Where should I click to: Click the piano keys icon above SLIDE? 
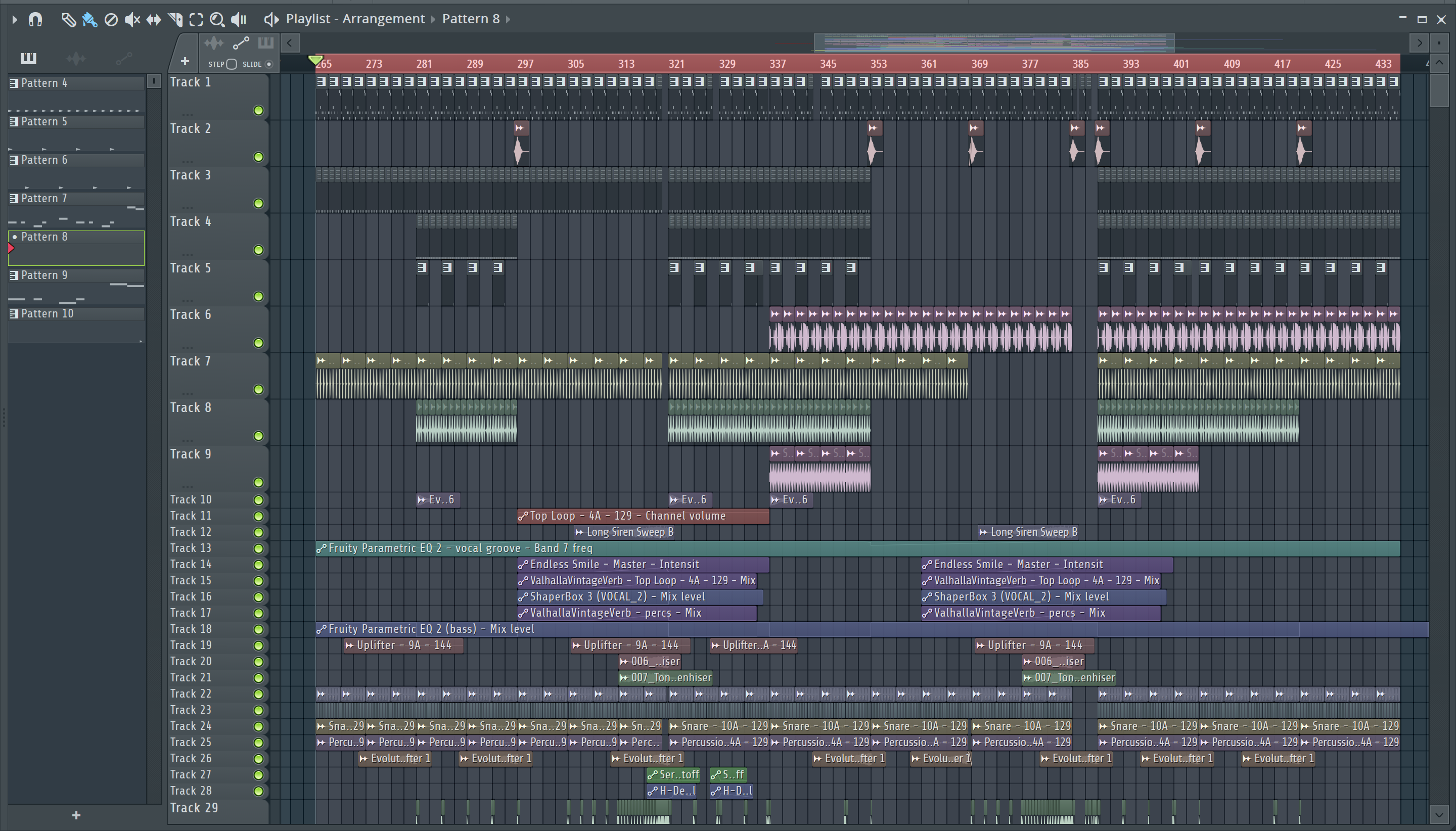coord(266,43)
